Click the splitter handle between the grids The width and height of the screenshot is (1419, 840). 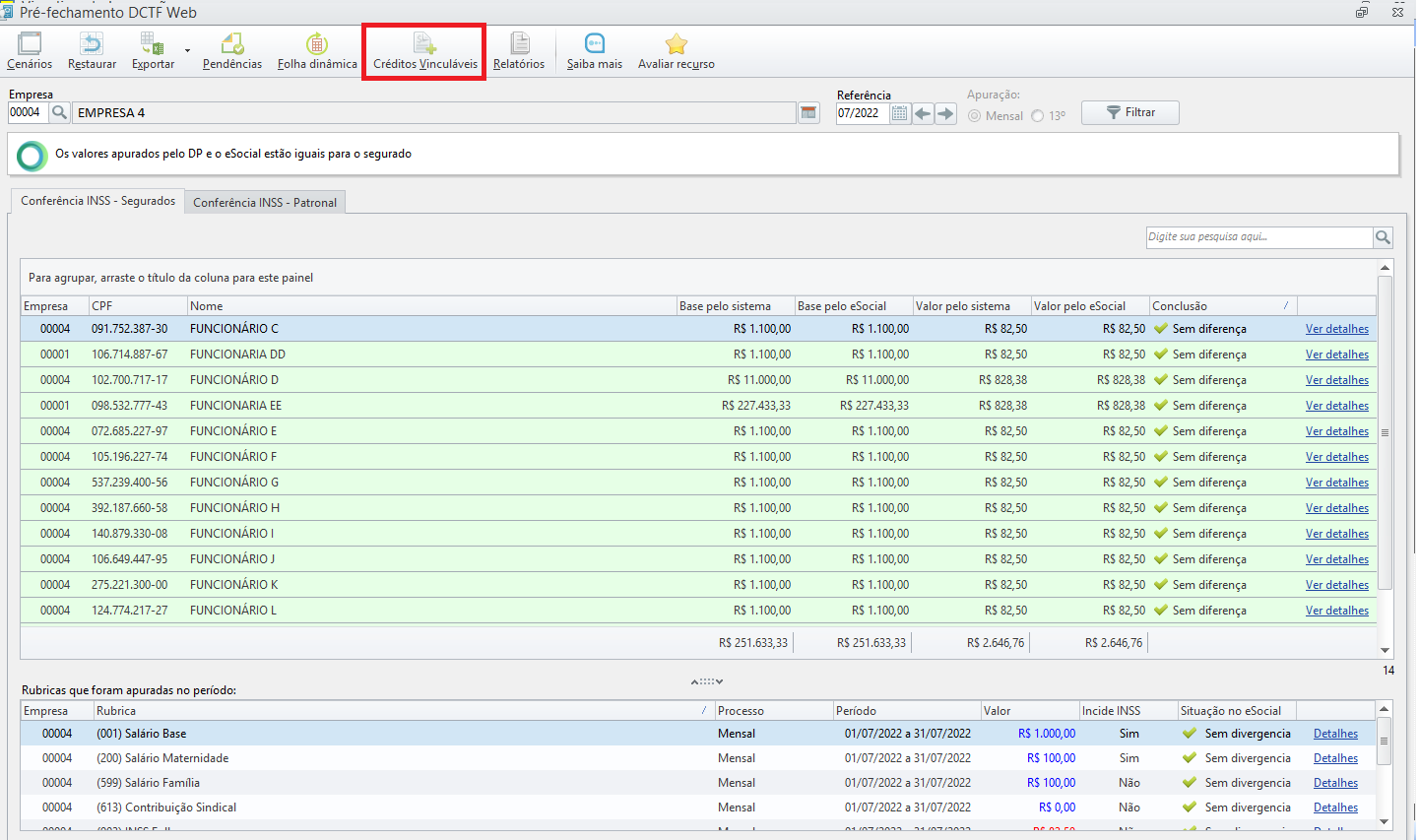(707, 681)
